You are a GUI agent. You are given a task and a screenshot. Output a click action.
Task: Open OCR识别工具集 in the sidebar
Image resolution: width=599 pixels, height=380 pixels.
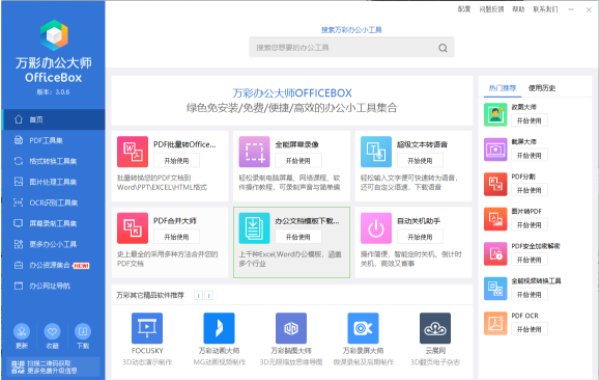click(x=53, y=202)
